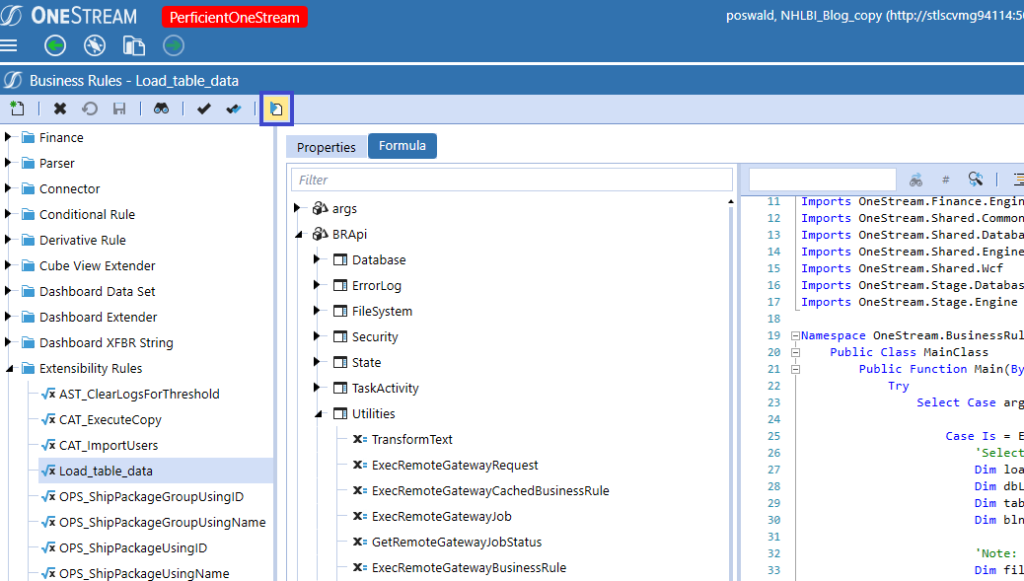Compile all rules with the double checkmark

(234, 108)
